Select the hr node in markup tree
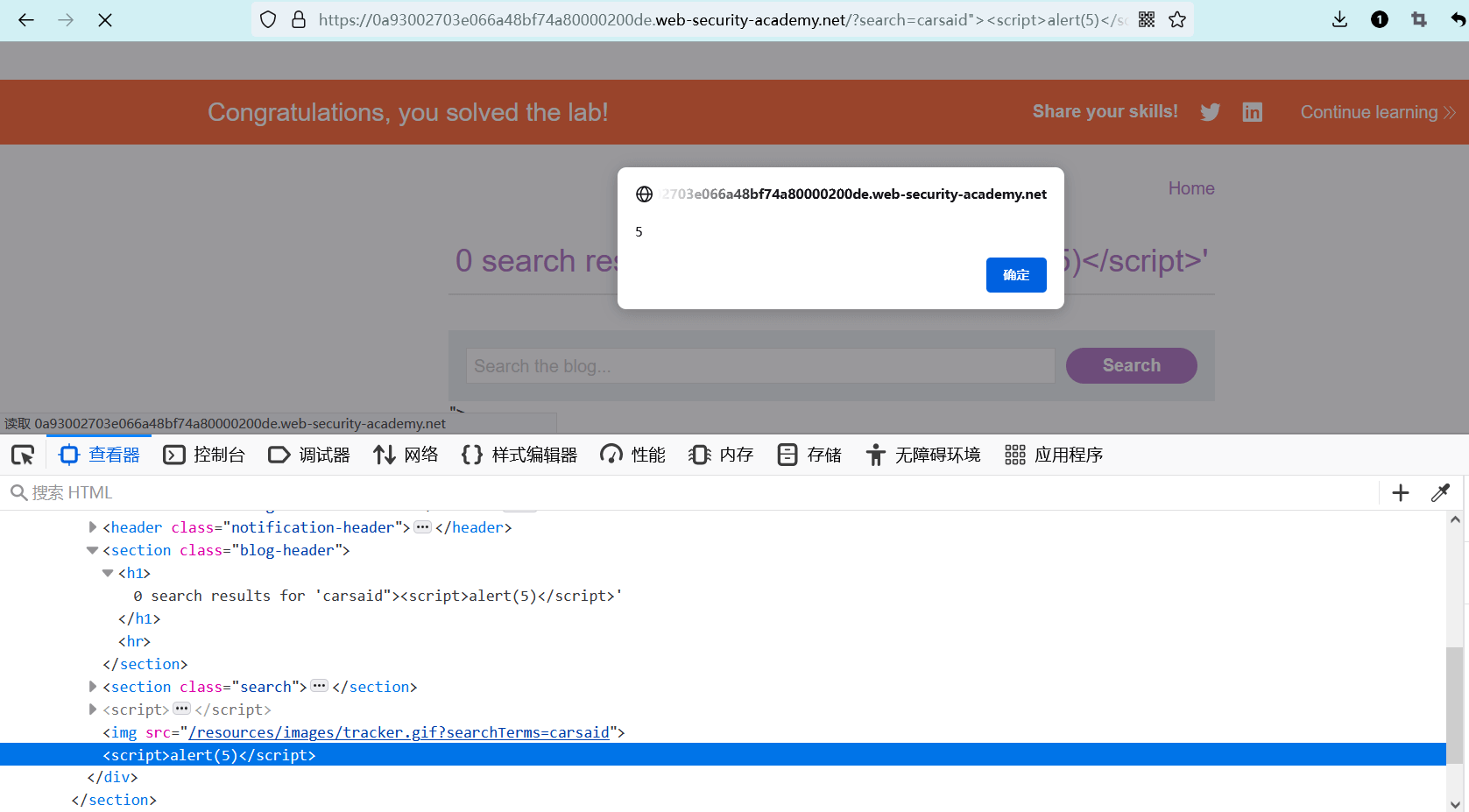This screenshot has height=812, width=1469. pos(134,641)
